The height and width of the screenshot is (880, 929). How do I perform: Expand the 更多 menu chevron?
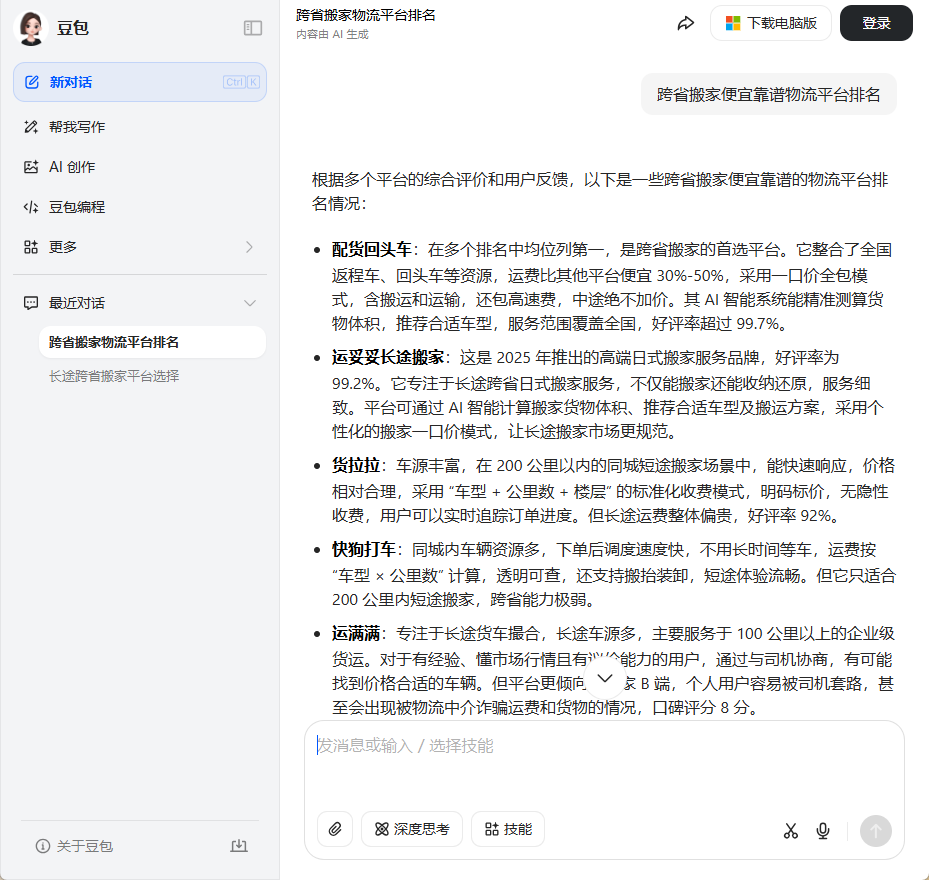pyautogui.click(x=249, y=247)
